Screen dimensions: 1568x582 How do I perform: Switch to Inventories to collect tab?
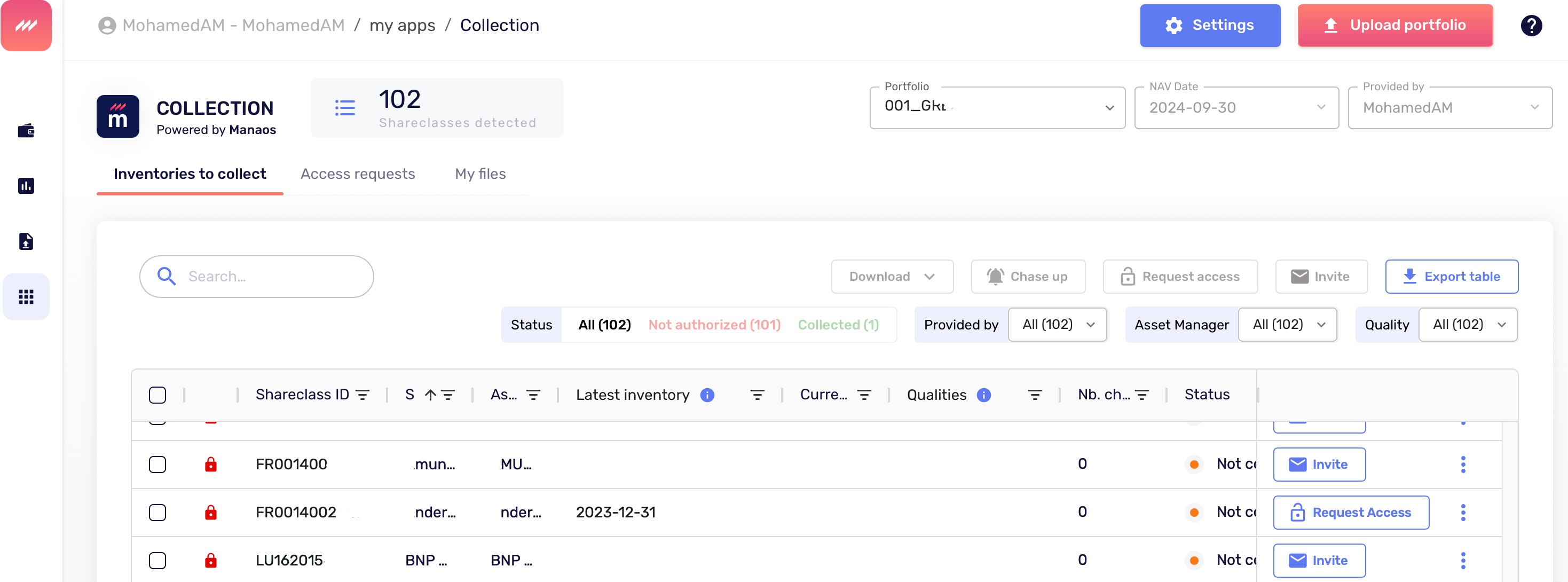click(190, 174)
